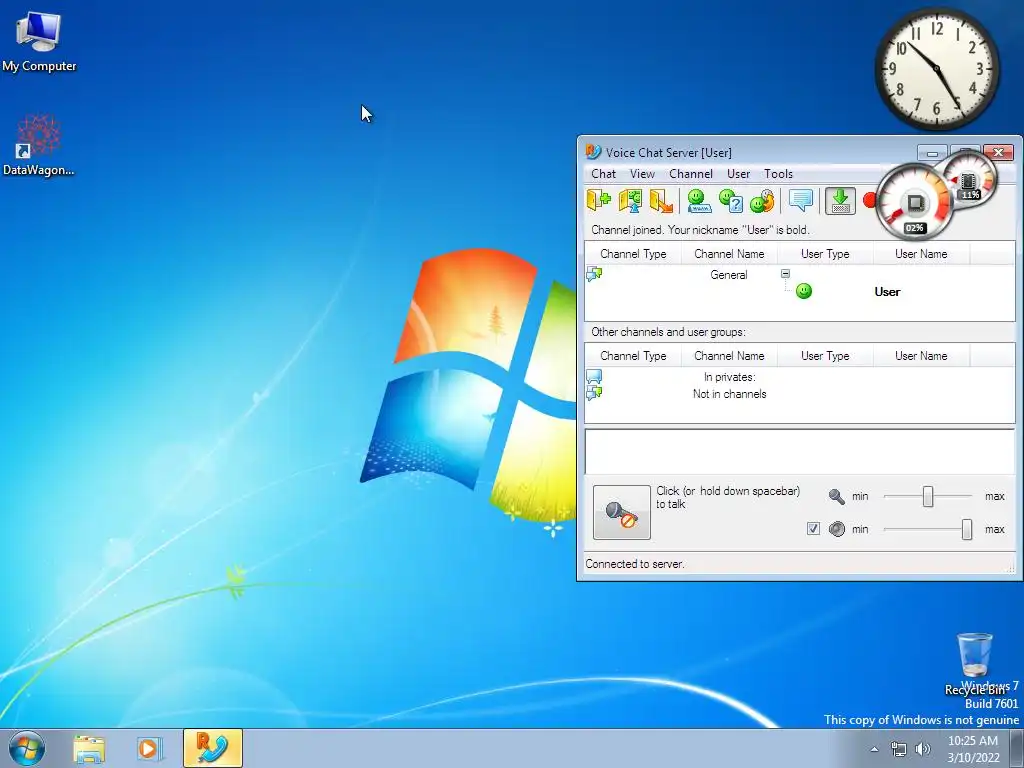
Task: Open the View menu
Action: click(x=642, y=174)
